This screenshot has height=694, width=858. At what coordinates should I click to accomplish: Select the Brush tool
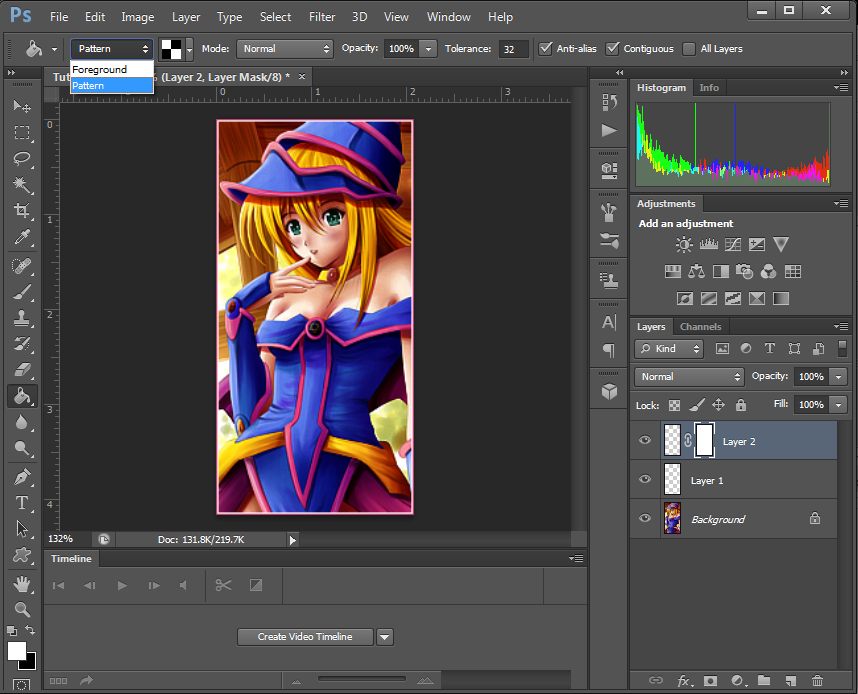coord(22,292)
